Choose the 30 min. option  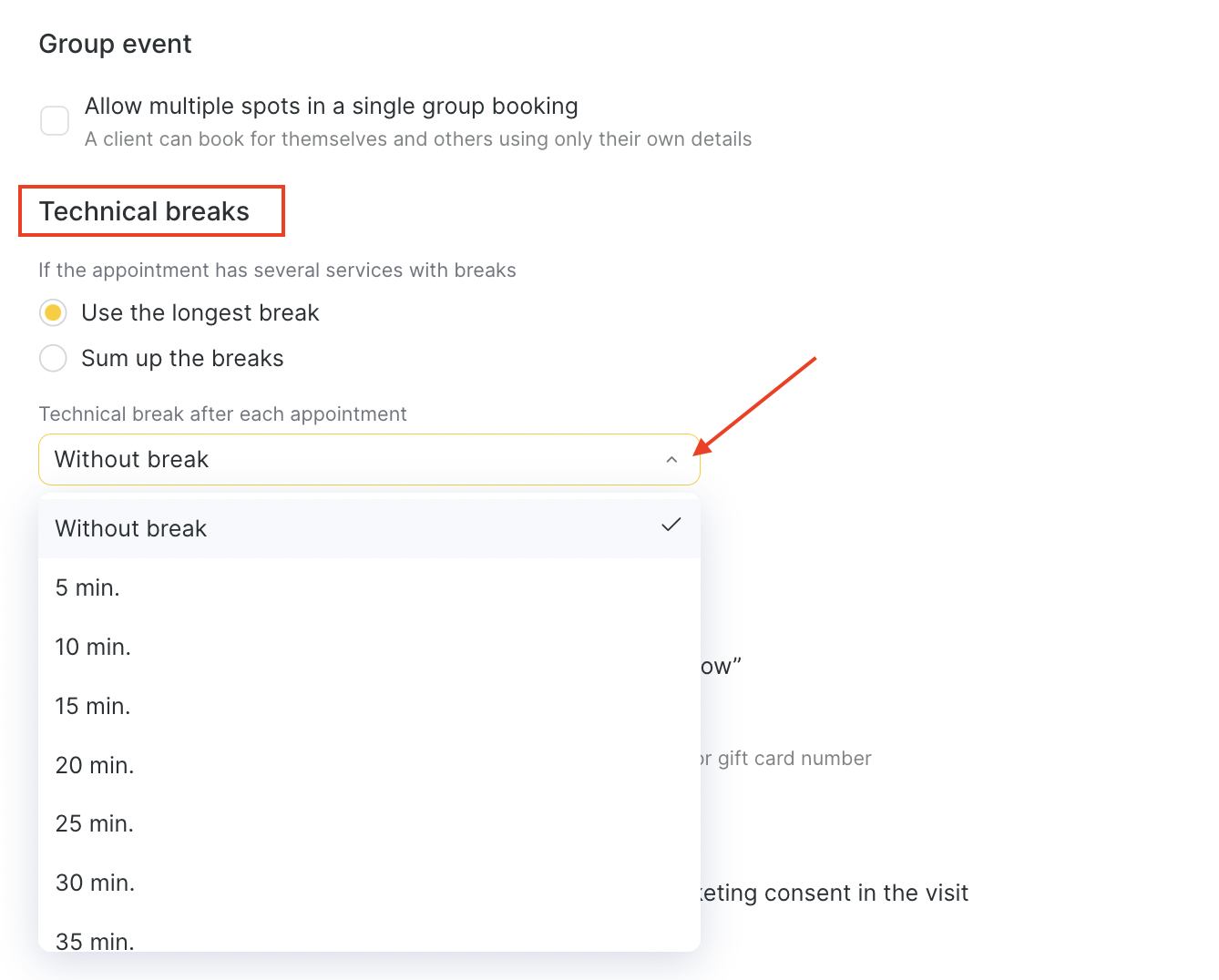coord(95,883)
